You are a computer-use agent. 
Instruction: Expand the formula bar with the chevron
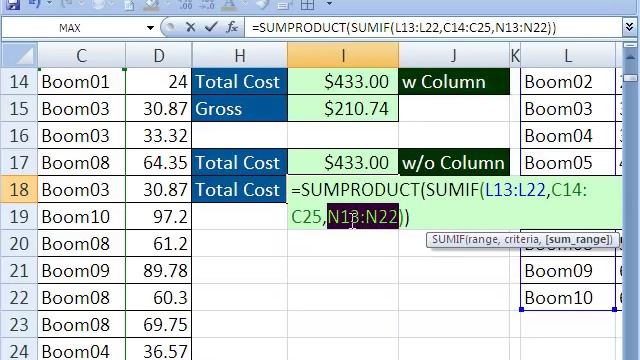[x=629, y=27]
